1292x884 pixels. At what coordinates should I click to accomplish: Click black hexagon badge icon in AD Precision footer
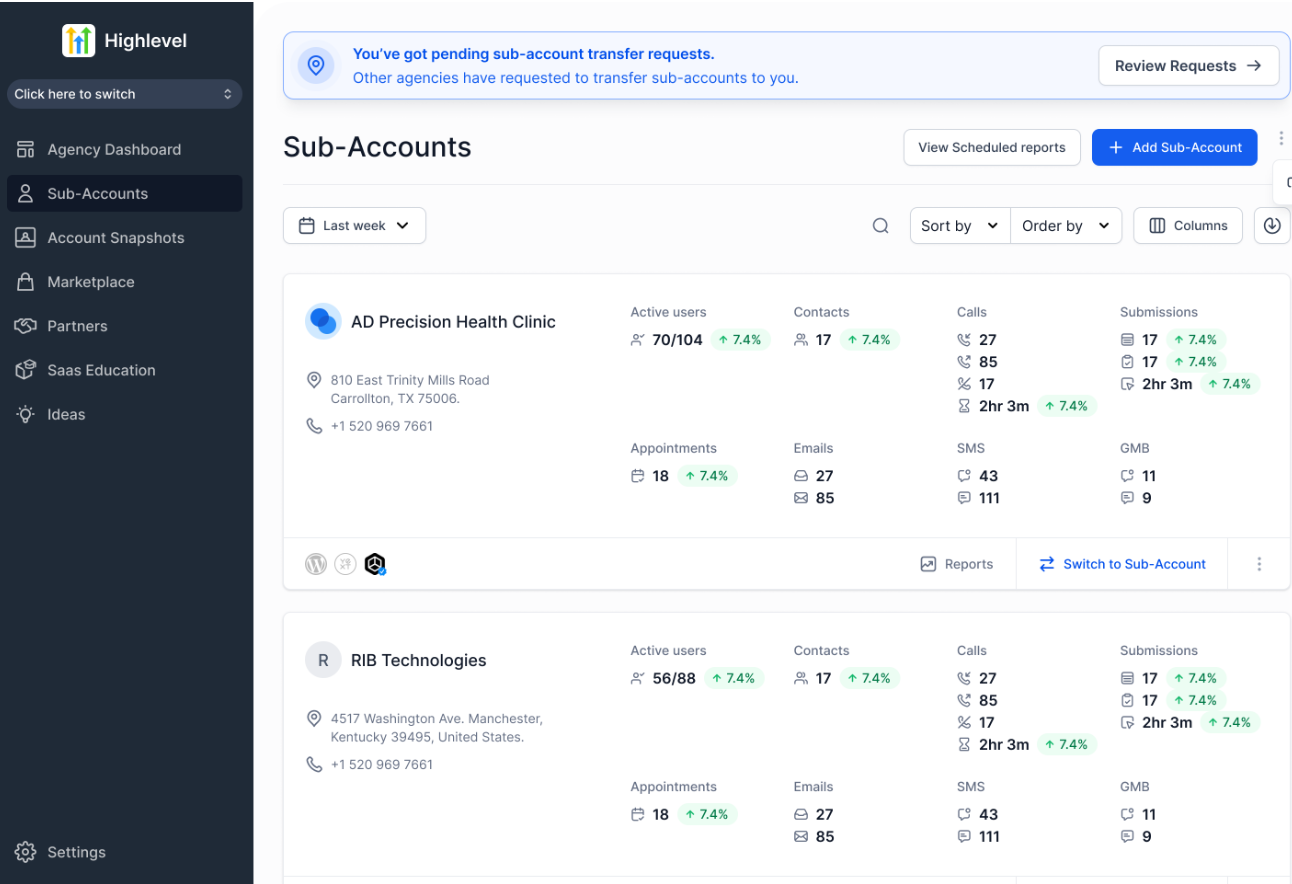[375, 564]
